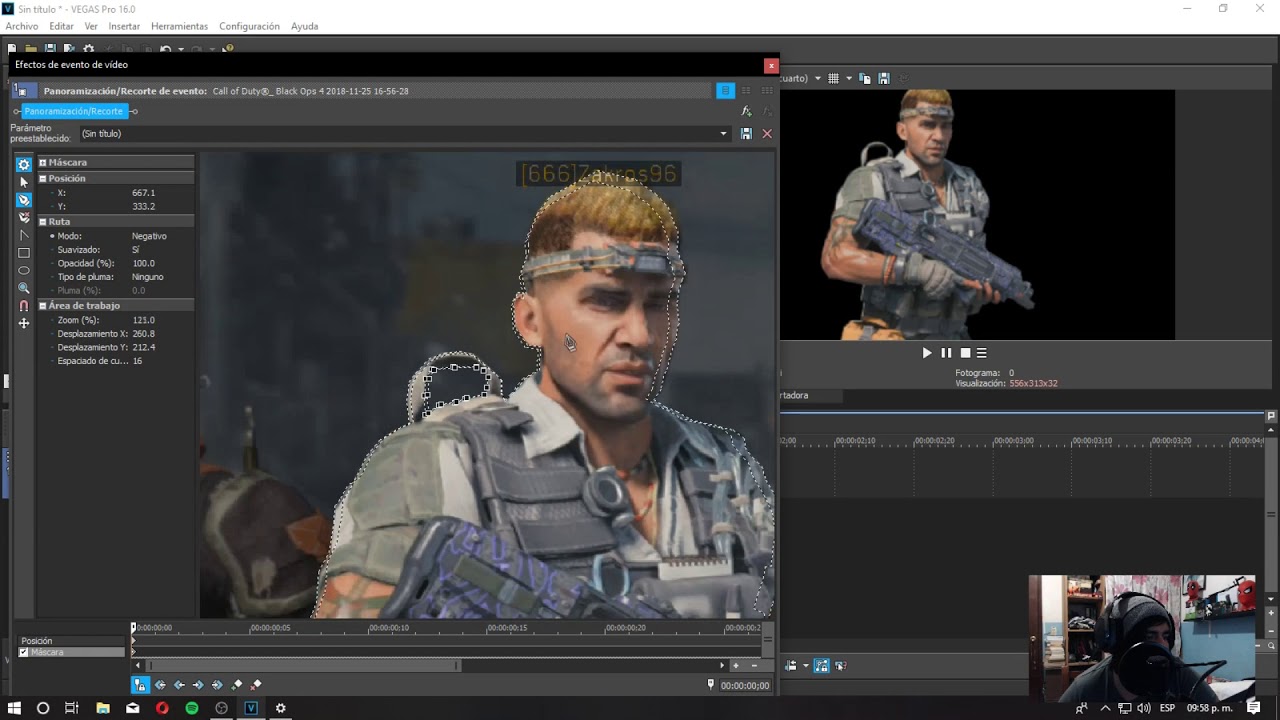
Task: Open the show properties gear tool
Action: pos(24,164)
